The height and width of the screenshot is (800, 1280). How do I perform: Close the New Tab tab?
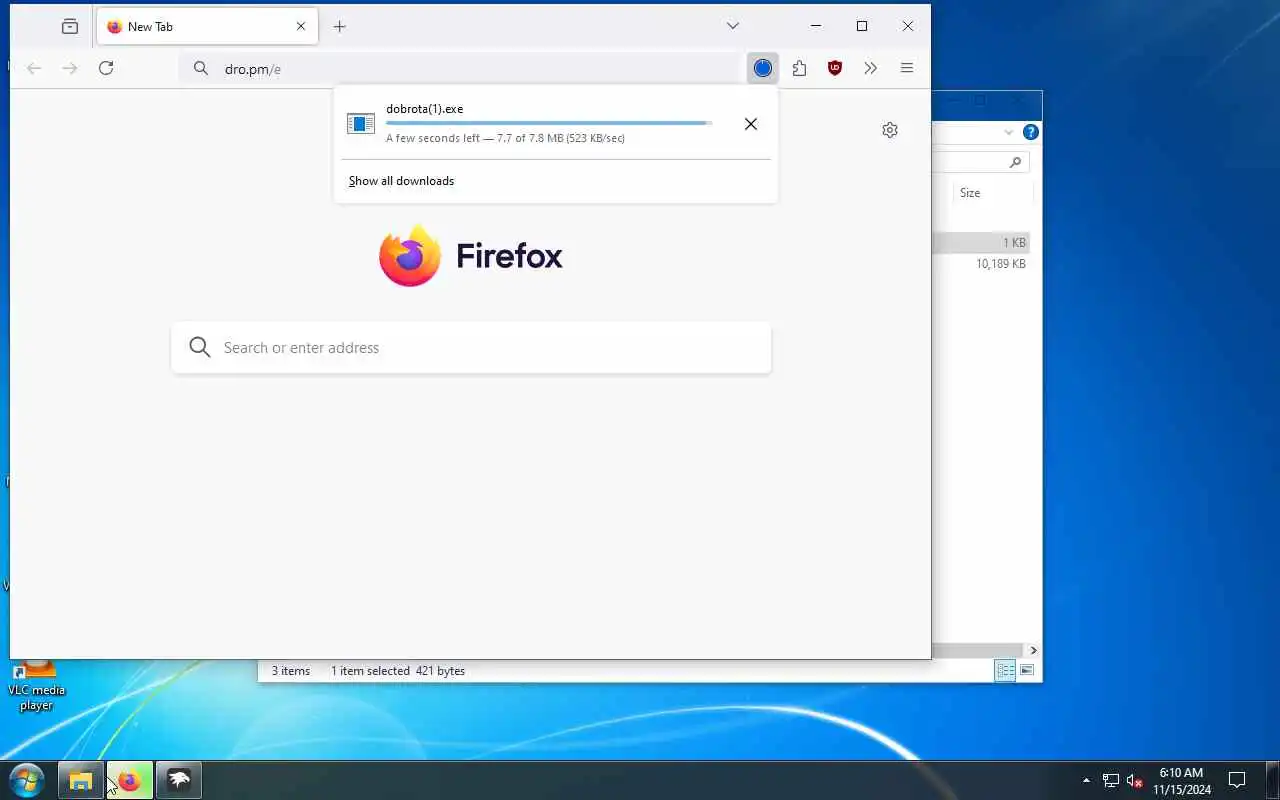301,27
